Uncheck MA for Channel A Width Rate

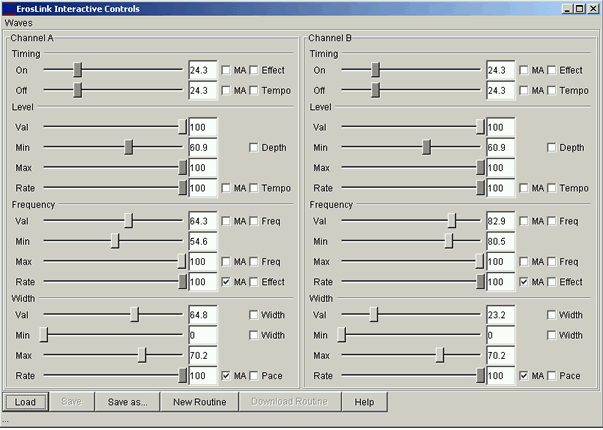[x=226, y=376]
